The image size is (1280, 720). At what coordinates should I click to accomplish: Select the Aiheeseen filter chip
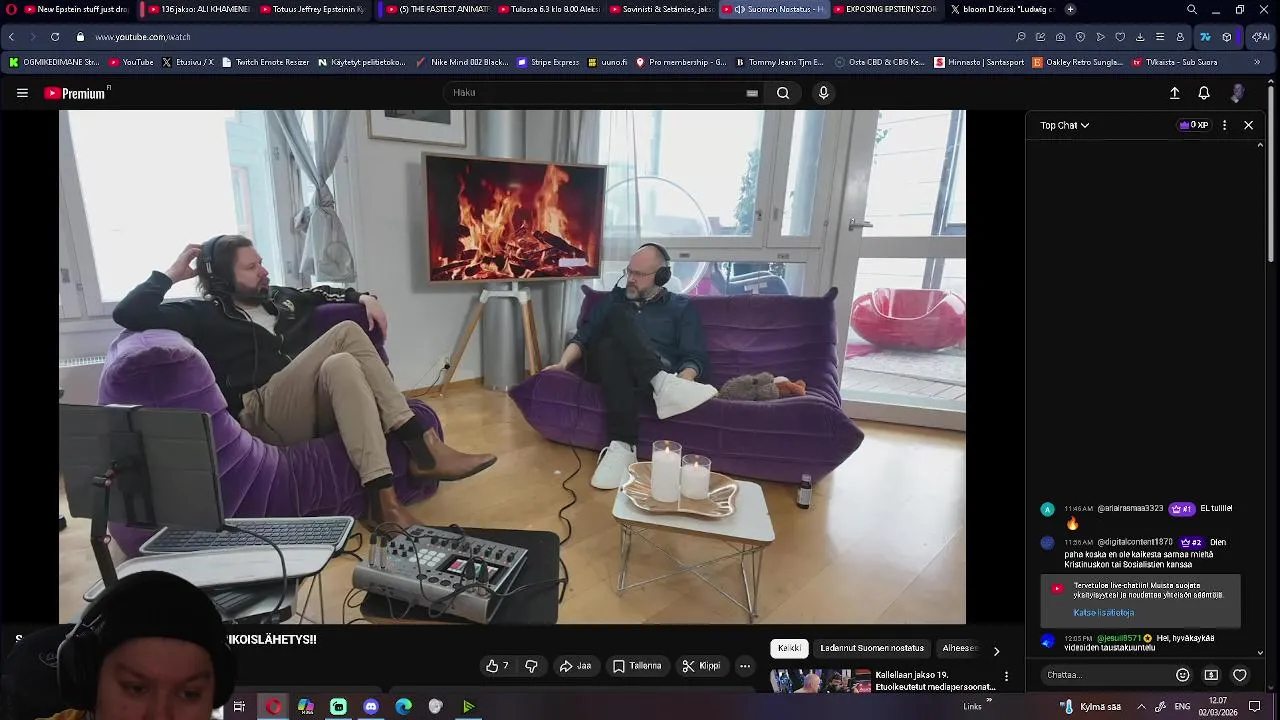click(x=960, y=648)
